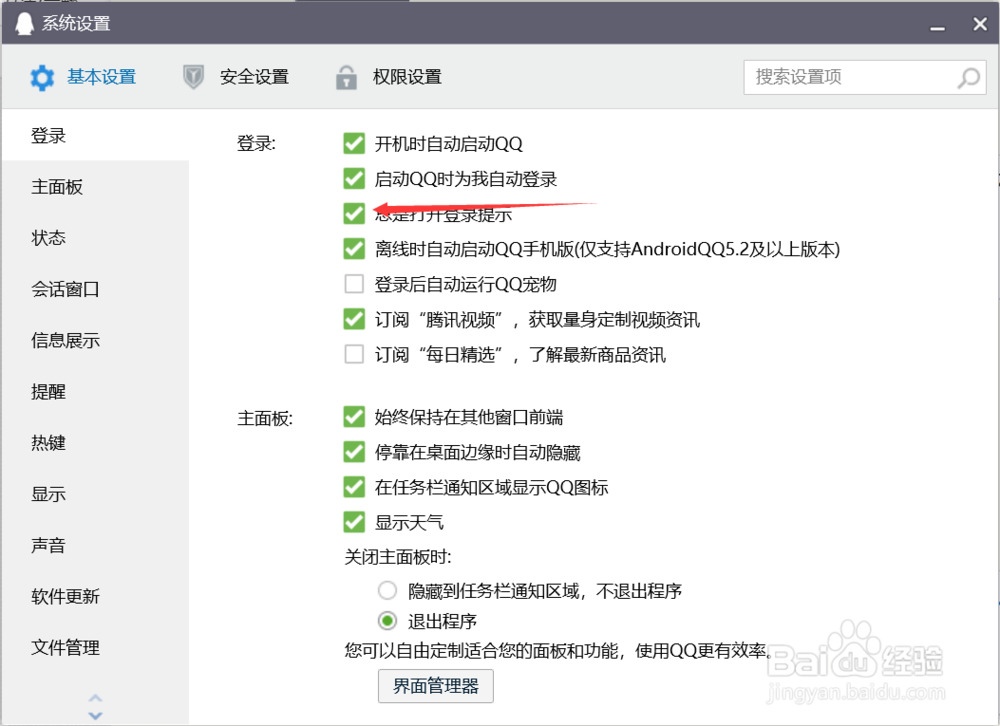
Task: Disable 始终保持在其他窗口前端
Action: click(354, 417)
